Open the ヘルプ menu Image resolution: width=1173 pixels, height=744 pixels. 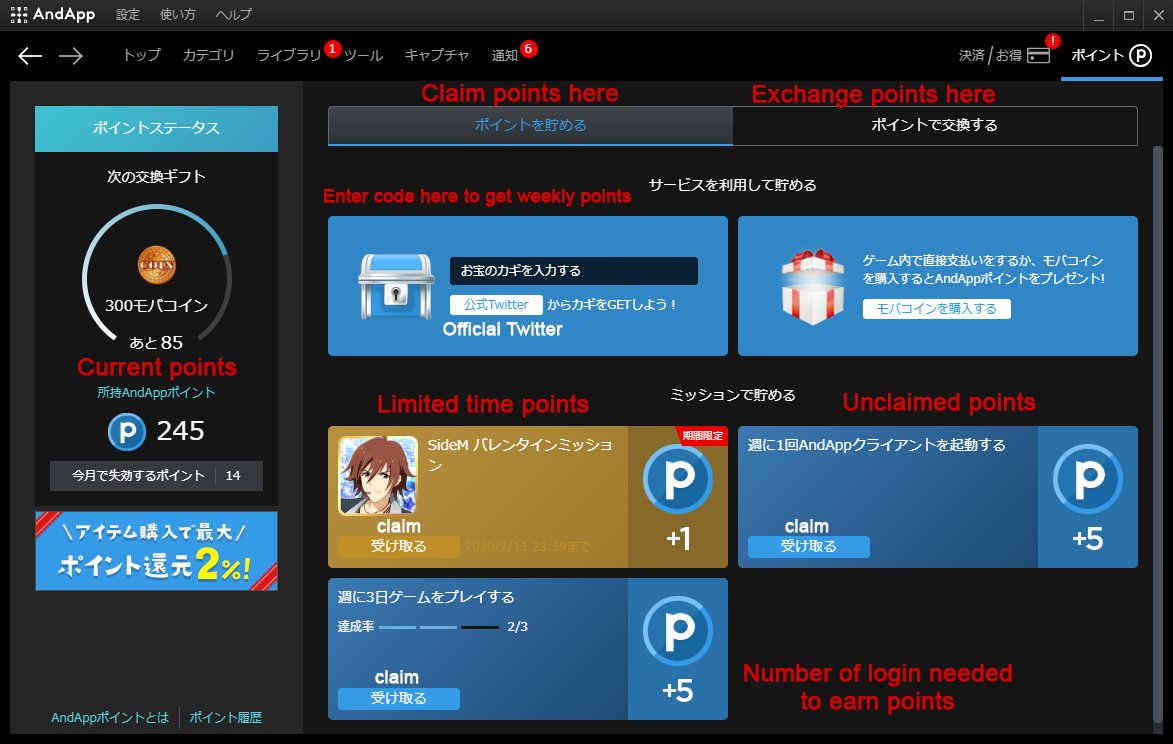point(233,14)
